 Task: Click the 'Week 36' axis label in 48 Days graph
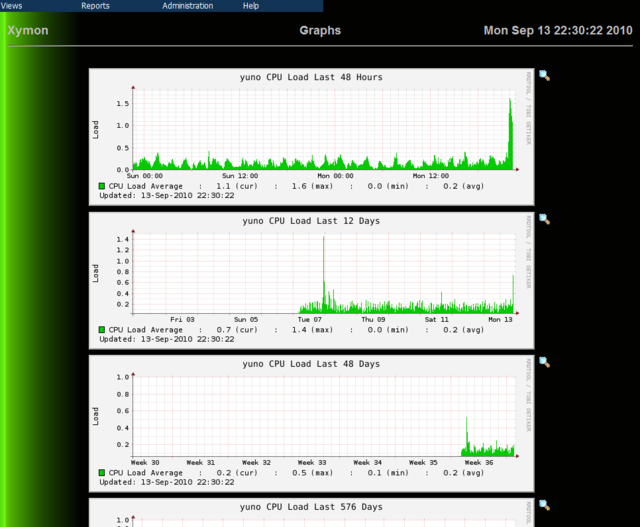pyautogui.click(x=479, y=463)
